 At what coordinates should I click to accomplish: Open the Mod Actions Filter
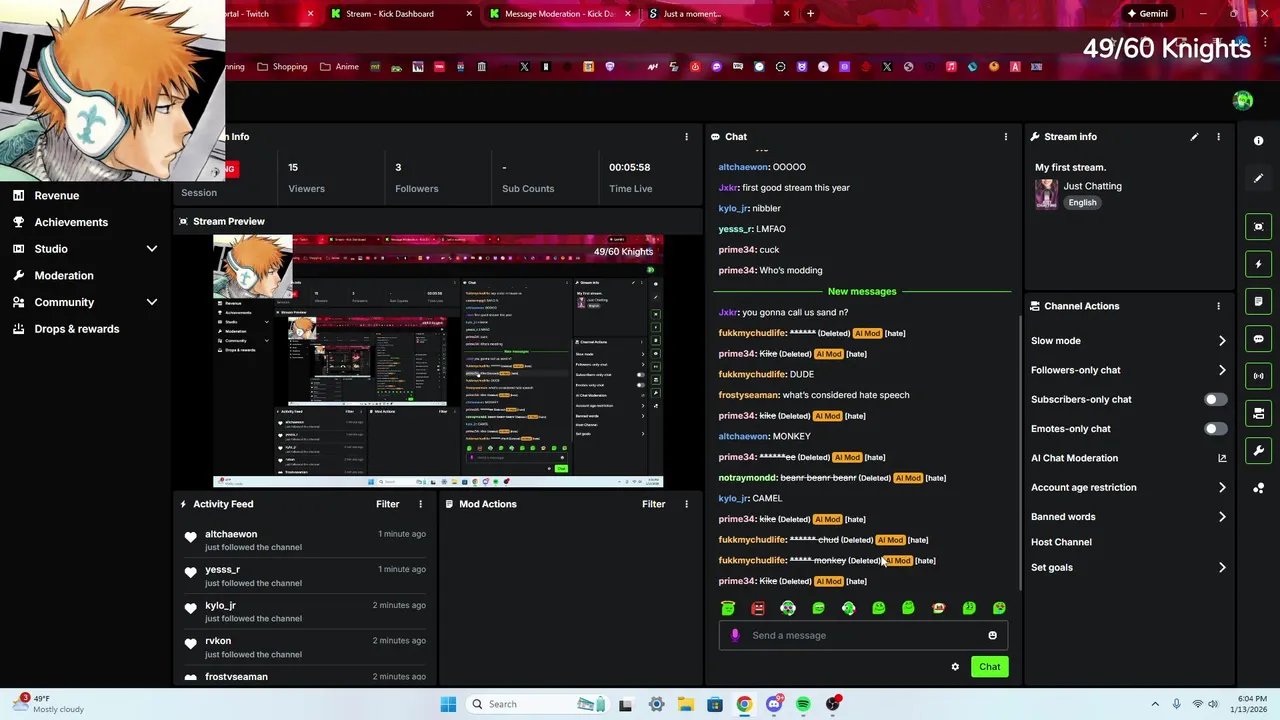pos(653,504)
